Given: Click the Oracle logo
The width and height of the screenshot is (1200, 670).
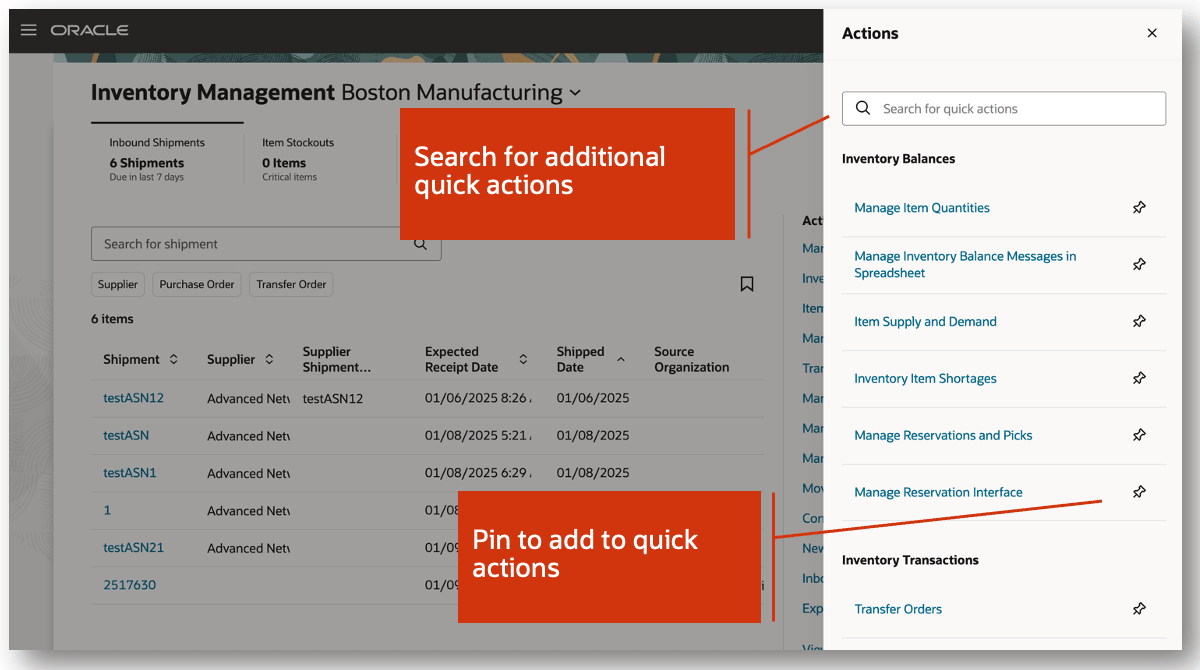Looking at the screenshot, I should pyautogui.click(x=90, y=30).
